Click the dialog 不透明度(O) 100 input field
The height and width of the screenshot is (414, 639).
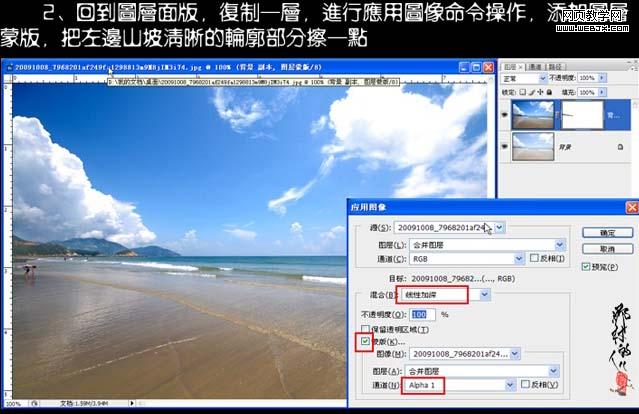click(x=422, y=314)
